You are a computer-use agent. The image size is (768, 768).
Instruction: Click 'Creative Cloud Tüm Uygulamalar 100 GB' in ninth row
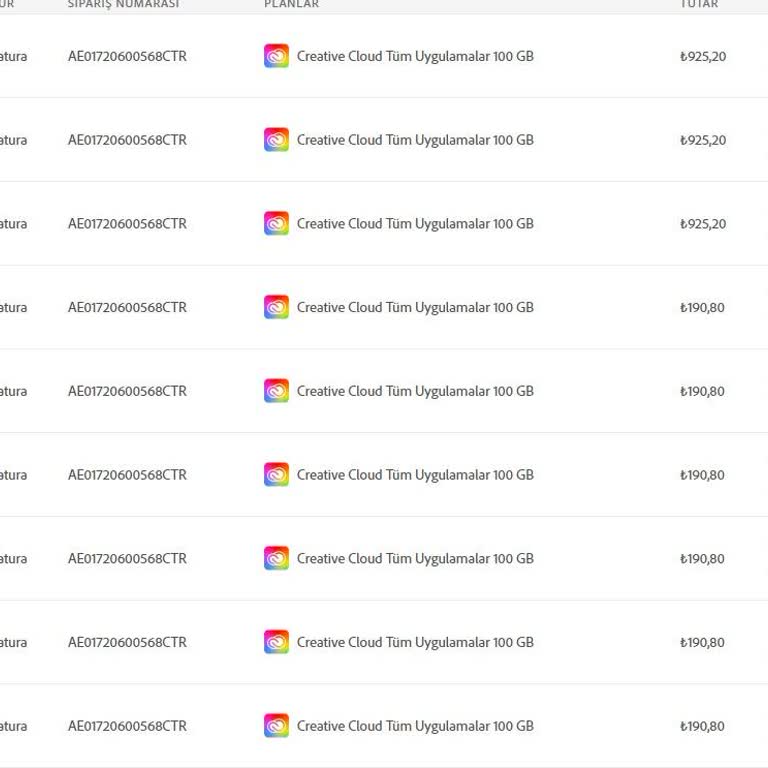[x=415, y=727]
